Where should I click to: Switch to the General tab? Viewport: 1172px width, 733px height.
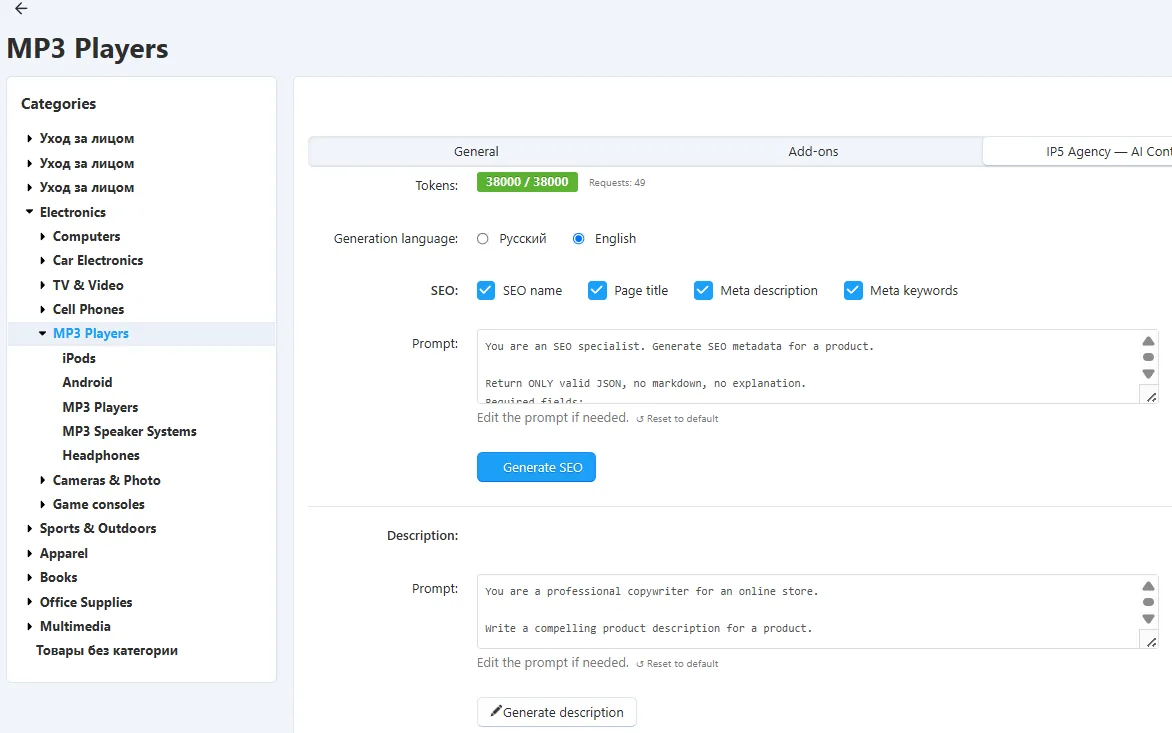tap(476, 152)
